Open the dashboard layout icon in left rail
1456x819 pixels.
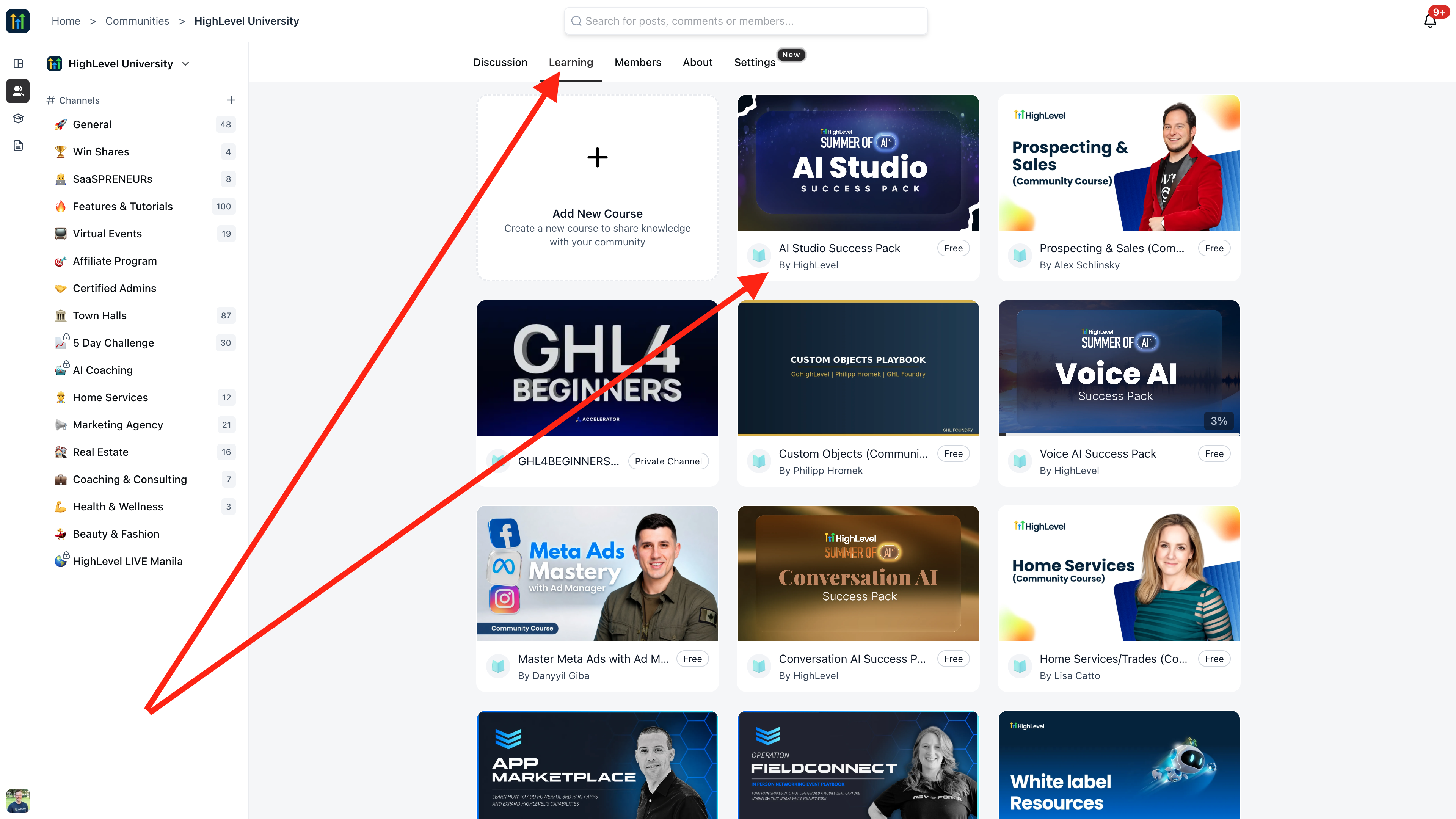18,63
